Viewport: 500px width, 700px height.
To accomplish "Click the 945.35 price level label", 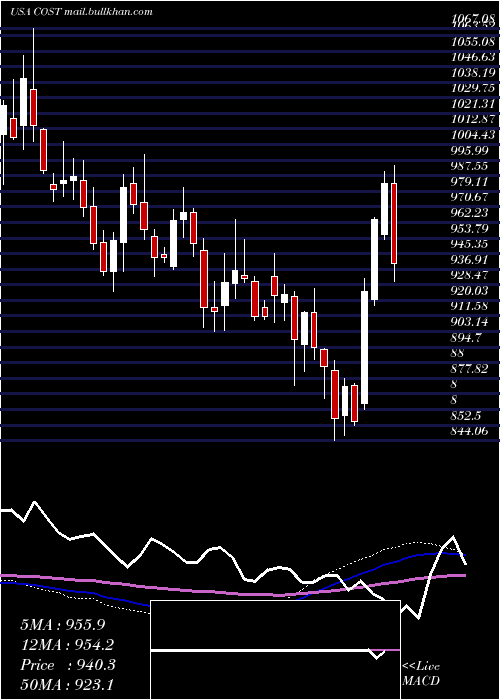I will (x=470, y=244).
